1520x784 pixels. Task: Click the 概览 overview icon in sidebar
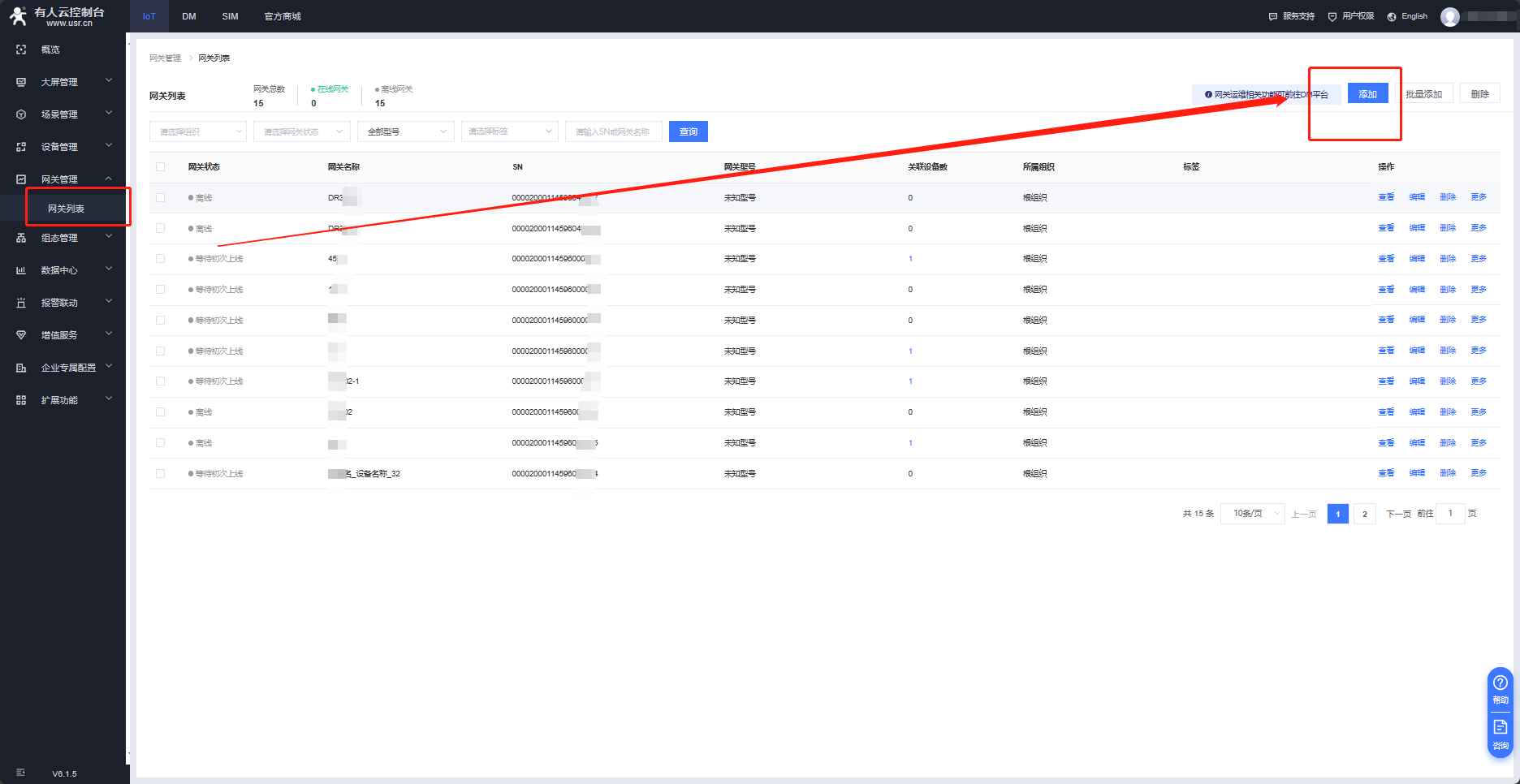tap(21, 50)
